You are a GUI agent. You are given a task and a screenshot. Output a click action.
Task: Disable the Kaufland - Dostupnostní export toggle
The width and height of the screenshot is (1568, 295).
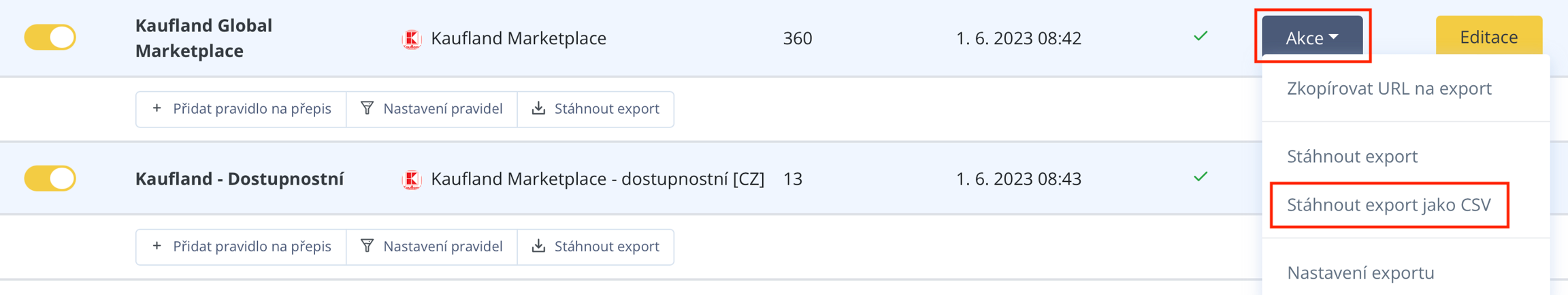point(50,178)
